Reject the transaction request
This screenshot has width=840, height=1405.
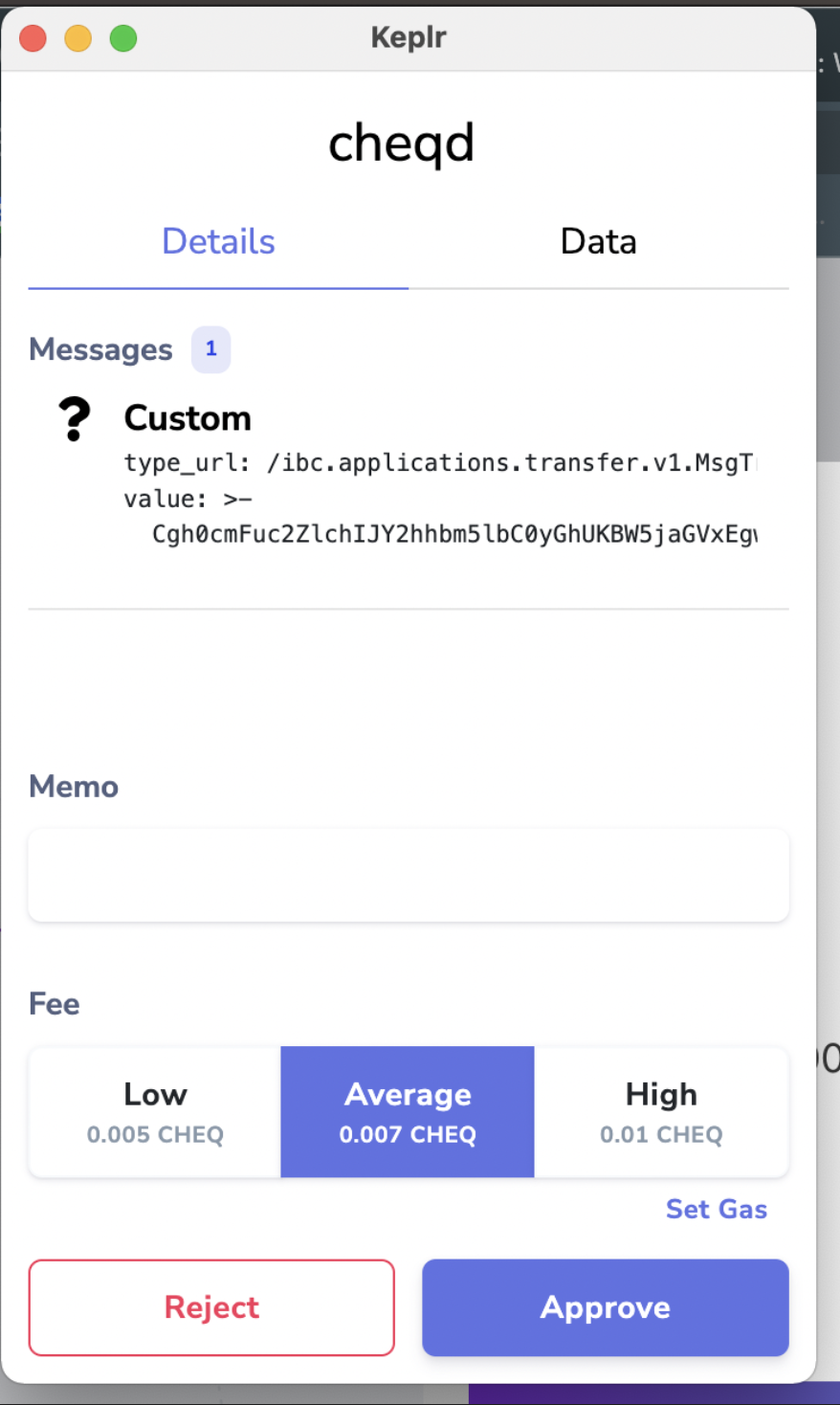click(211, 1307)
